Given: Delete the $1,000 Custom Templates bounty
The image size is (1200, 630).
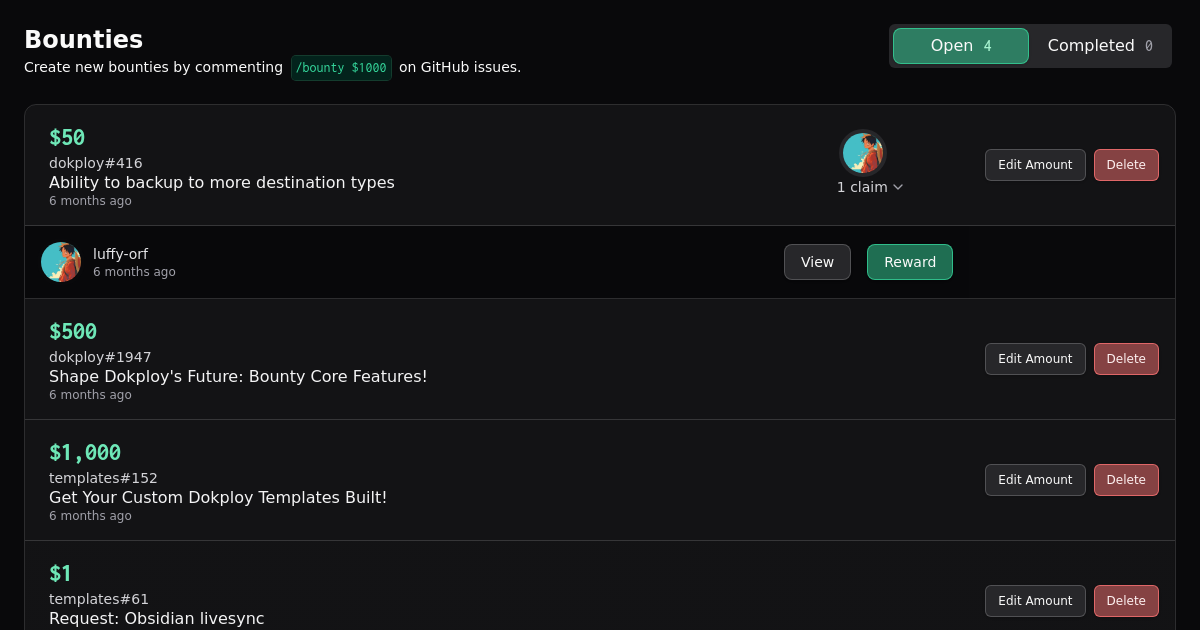Looking at the screenshot, I should (1126, 480).
